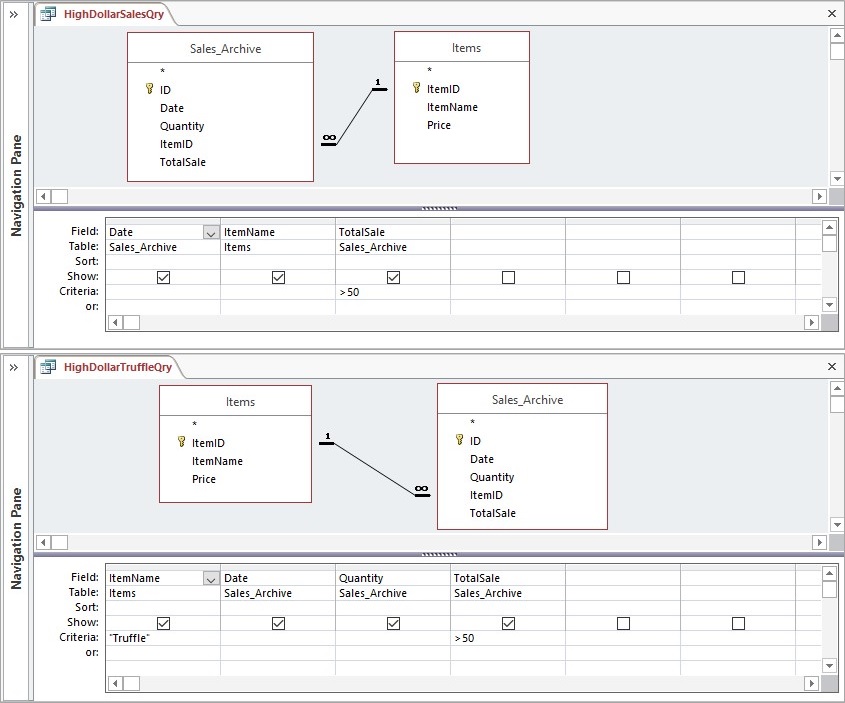Expand the bottom Navigation Pane shutter arrows
This screenshot has width=845, height=703.
(x=14, y=367)
